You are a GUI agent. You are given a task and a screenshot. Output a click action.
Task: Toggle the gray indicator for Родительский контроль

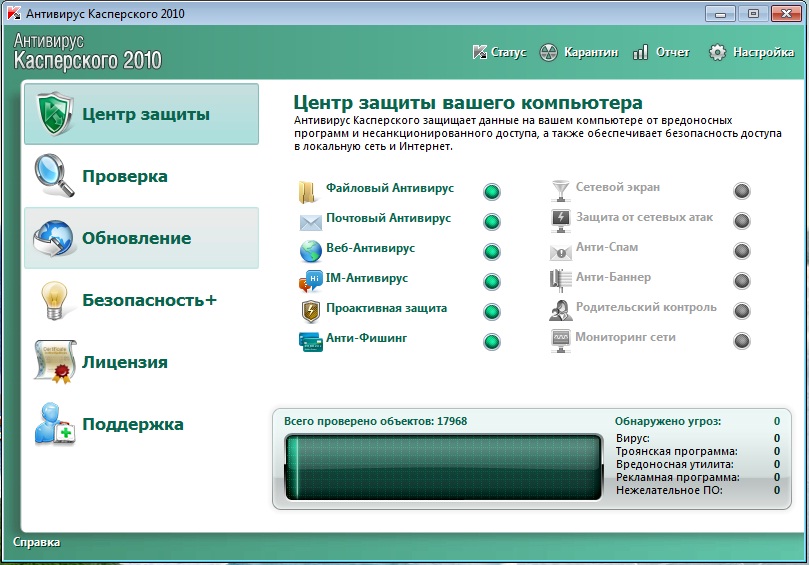pyautogui.click(x=742, y=311)
